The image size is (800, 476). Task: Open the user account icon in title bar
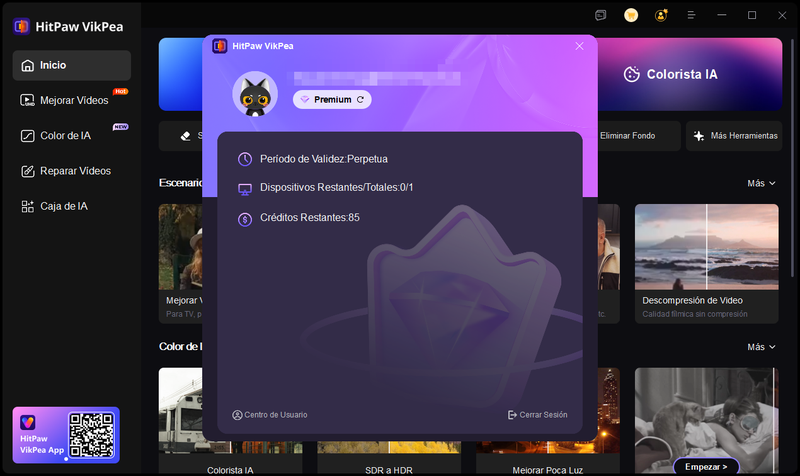pyautogui.click(x=661, y=15)
